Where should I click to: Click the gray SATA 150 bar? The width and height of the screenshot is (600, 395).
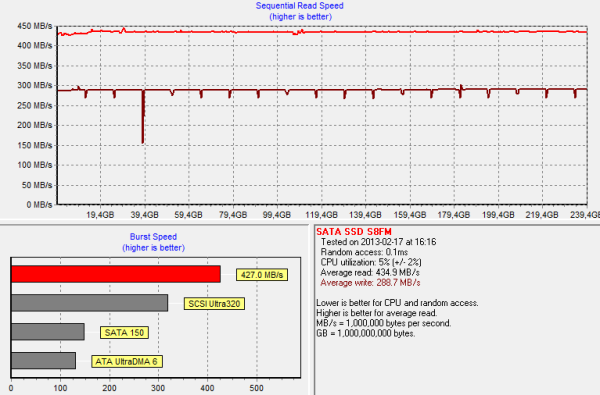click(x=48, y=331)
